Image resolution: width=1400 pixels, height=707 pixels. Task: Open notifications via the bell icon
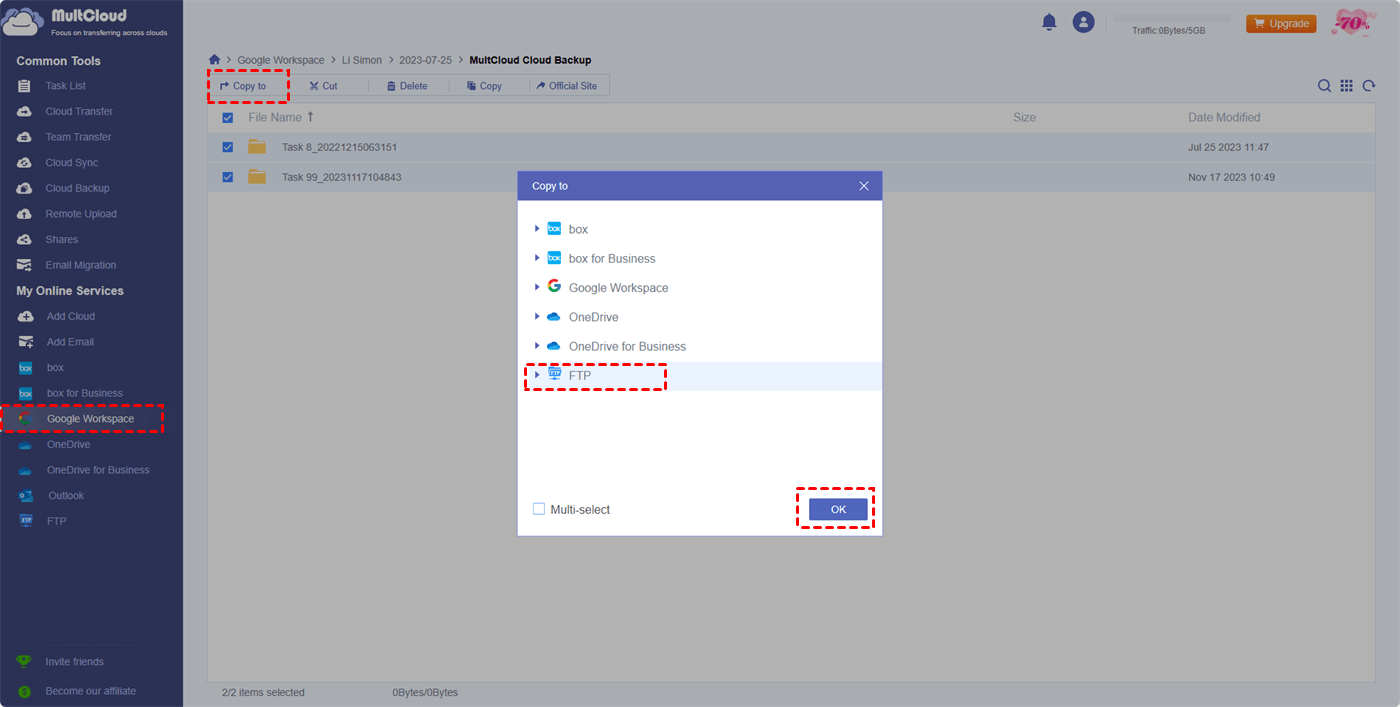[1049, 20]
